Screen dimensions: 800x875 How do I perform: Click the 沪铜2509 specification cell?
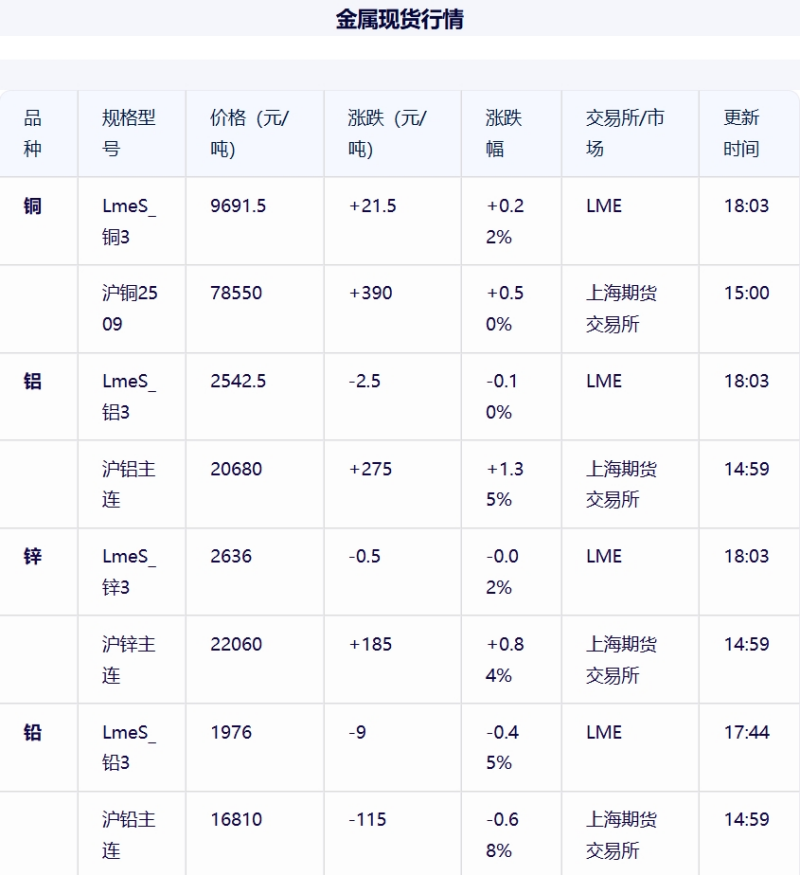[129, 308]
